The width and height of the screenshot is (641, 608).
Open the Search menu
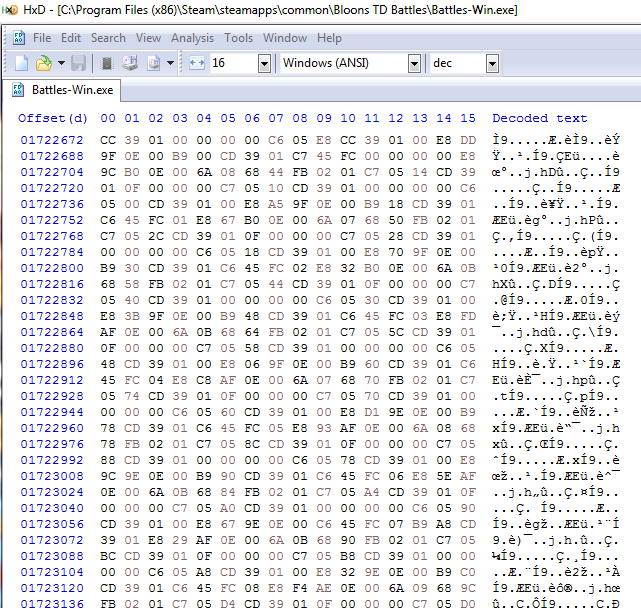coord(108,38)
